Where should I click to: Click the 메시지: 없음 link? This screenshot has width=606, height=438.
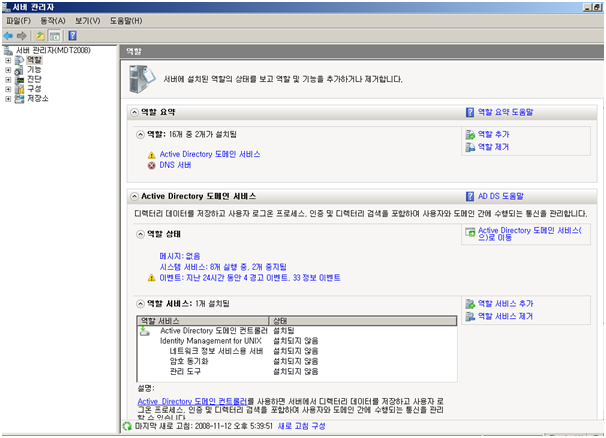(x=180, y=256)
